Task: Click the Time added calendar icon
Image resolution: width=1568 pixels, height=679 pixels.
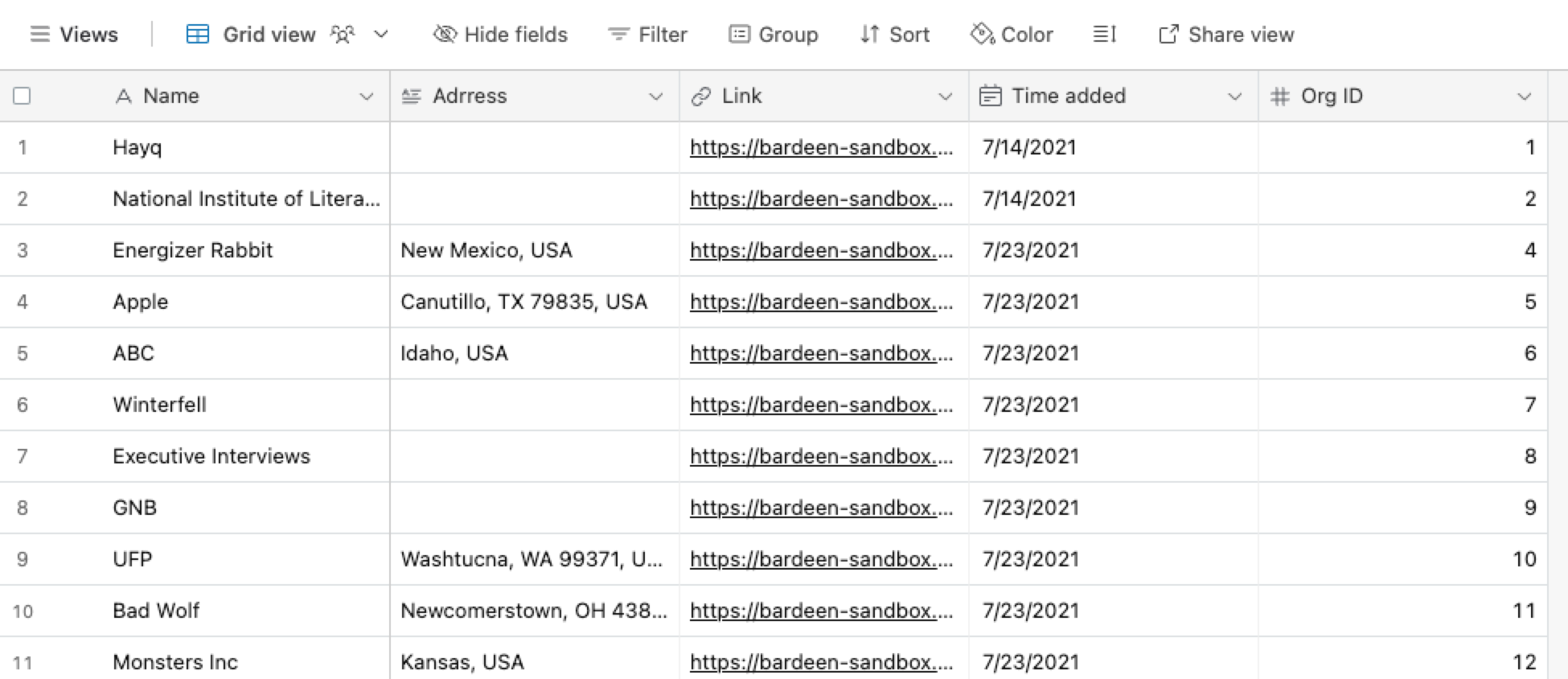Action: coord(991,97)
